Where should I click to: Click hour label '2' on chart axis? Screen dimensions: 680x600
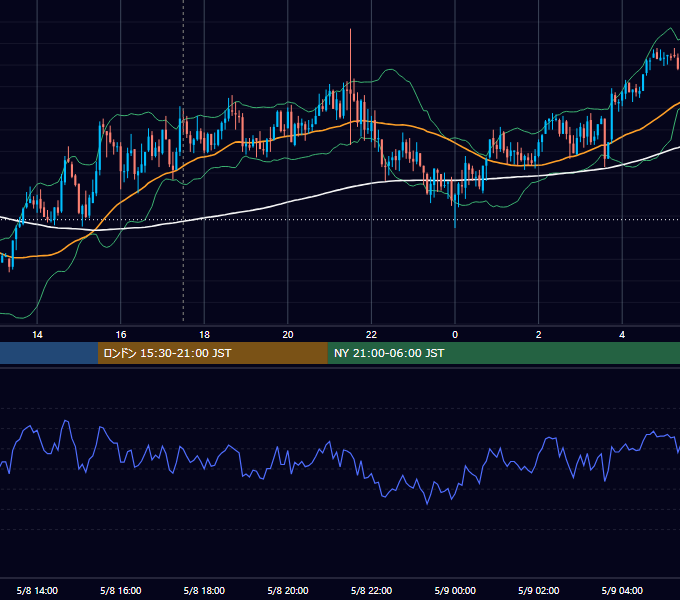point(539,335)
